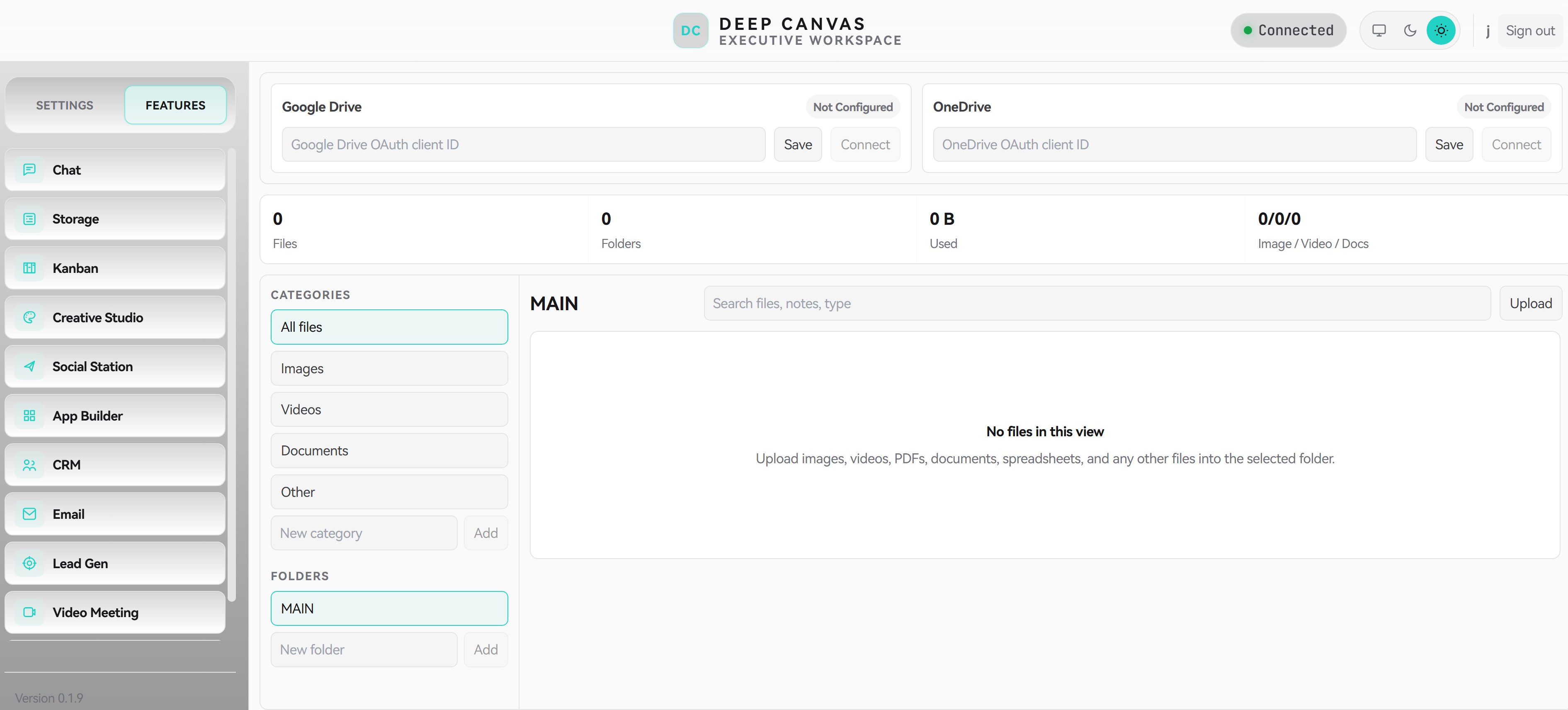Open the Video Meeting feature
1568x710 pixels.
pyautogui.click(x=115, y=613)
